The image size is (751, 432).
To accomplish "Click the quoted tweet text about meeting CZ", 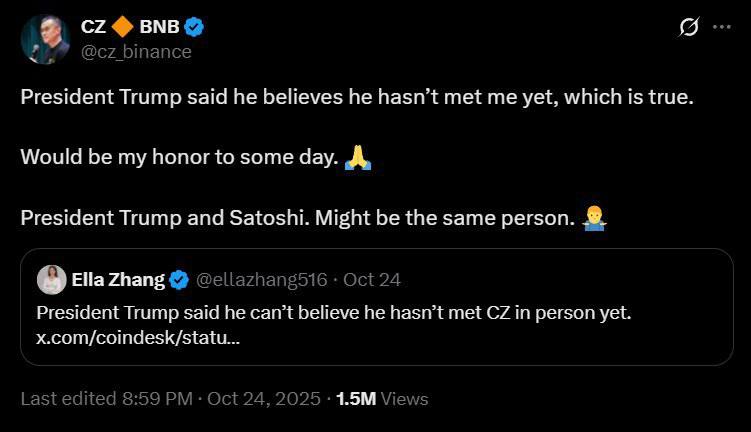I will tap(333, 312).
